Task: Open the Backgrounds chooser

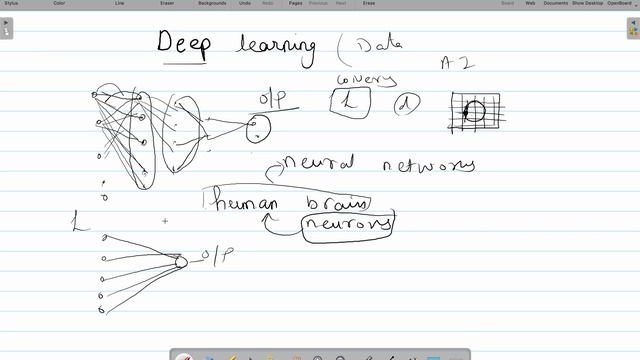Action: click(212, 3)
